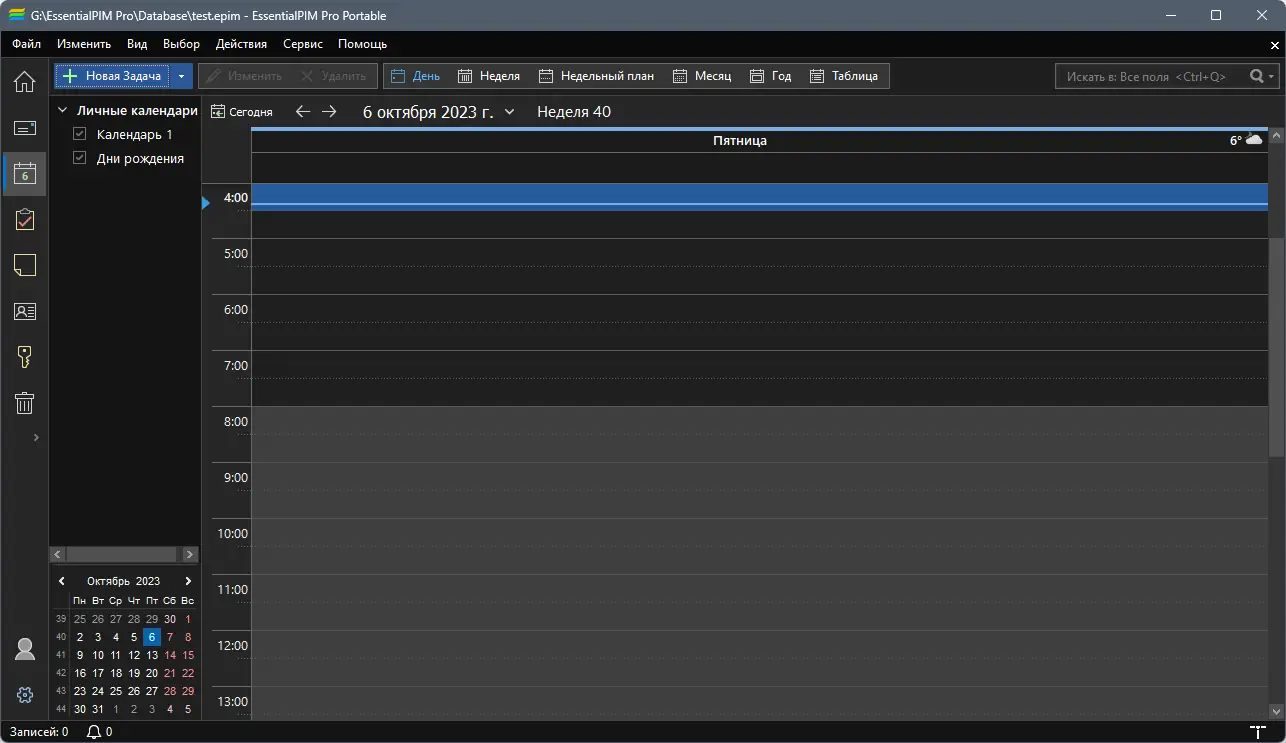Select October 10 in mini calendar

coord(98,655)
